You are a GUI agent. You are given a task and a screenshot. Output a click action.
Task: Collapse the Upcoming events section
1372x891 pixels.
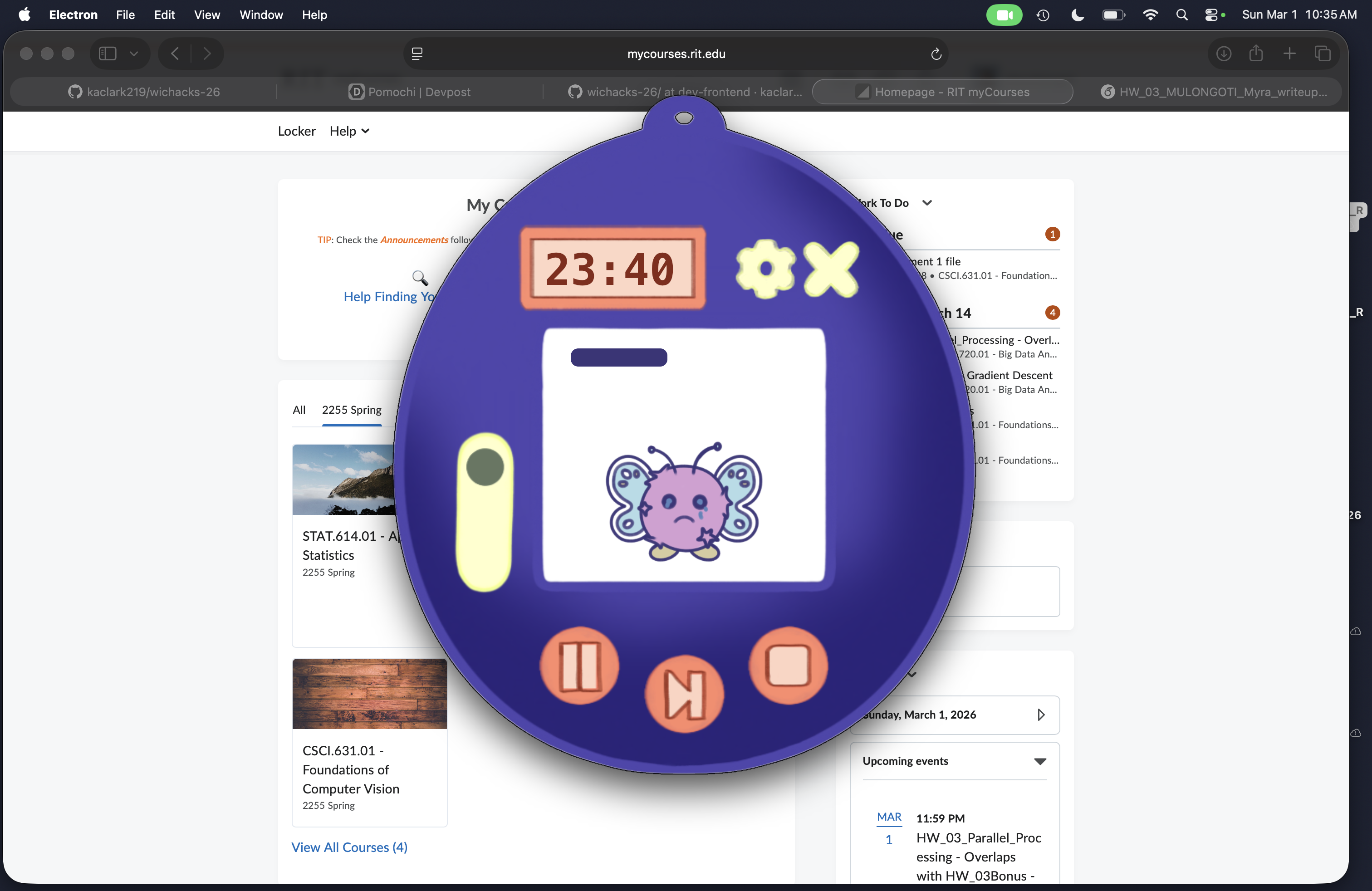pyautogui.click(x=1039, y=761)
